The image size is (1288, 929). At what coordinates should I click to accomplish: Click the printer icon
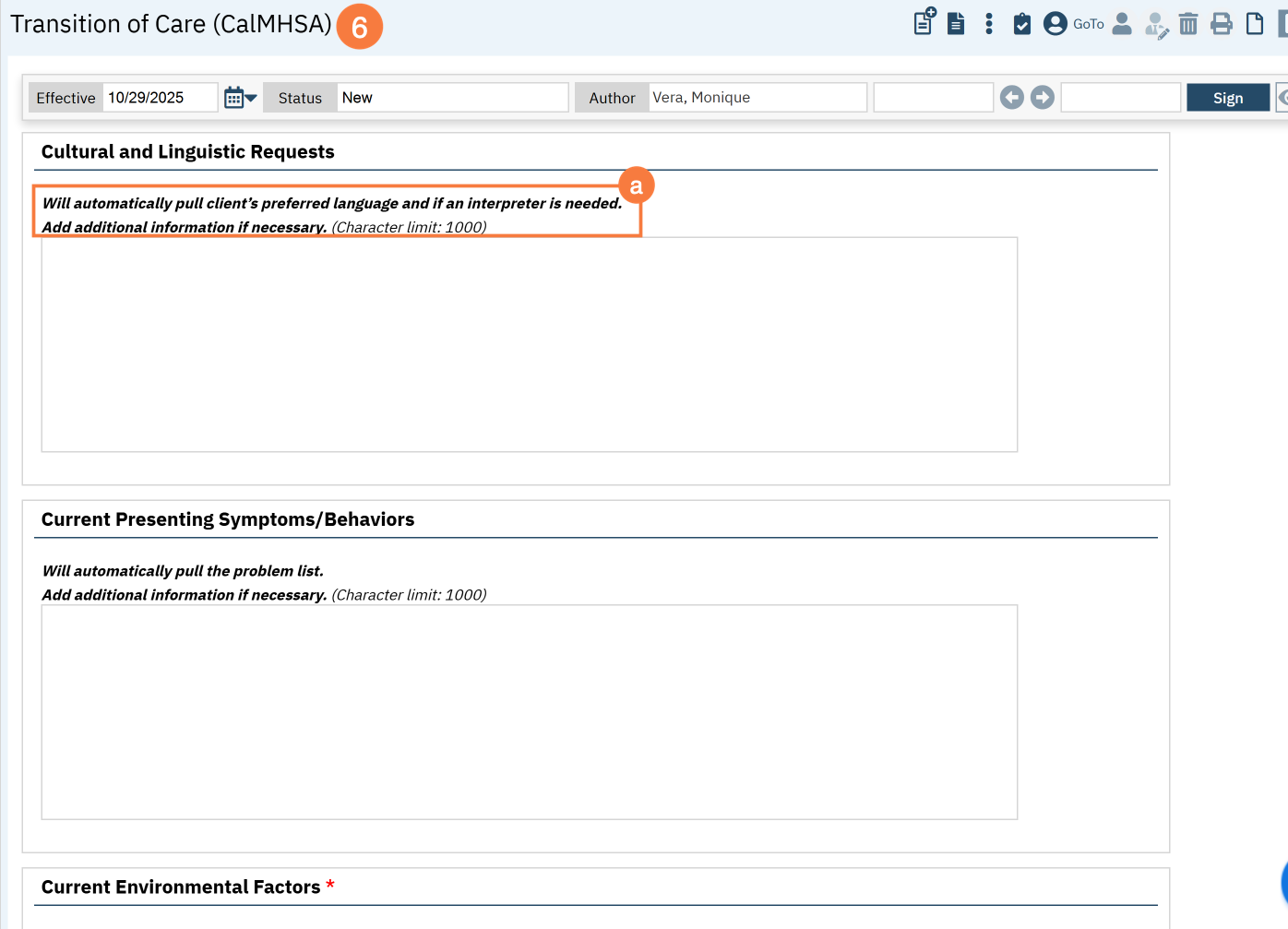point(1222,24)
